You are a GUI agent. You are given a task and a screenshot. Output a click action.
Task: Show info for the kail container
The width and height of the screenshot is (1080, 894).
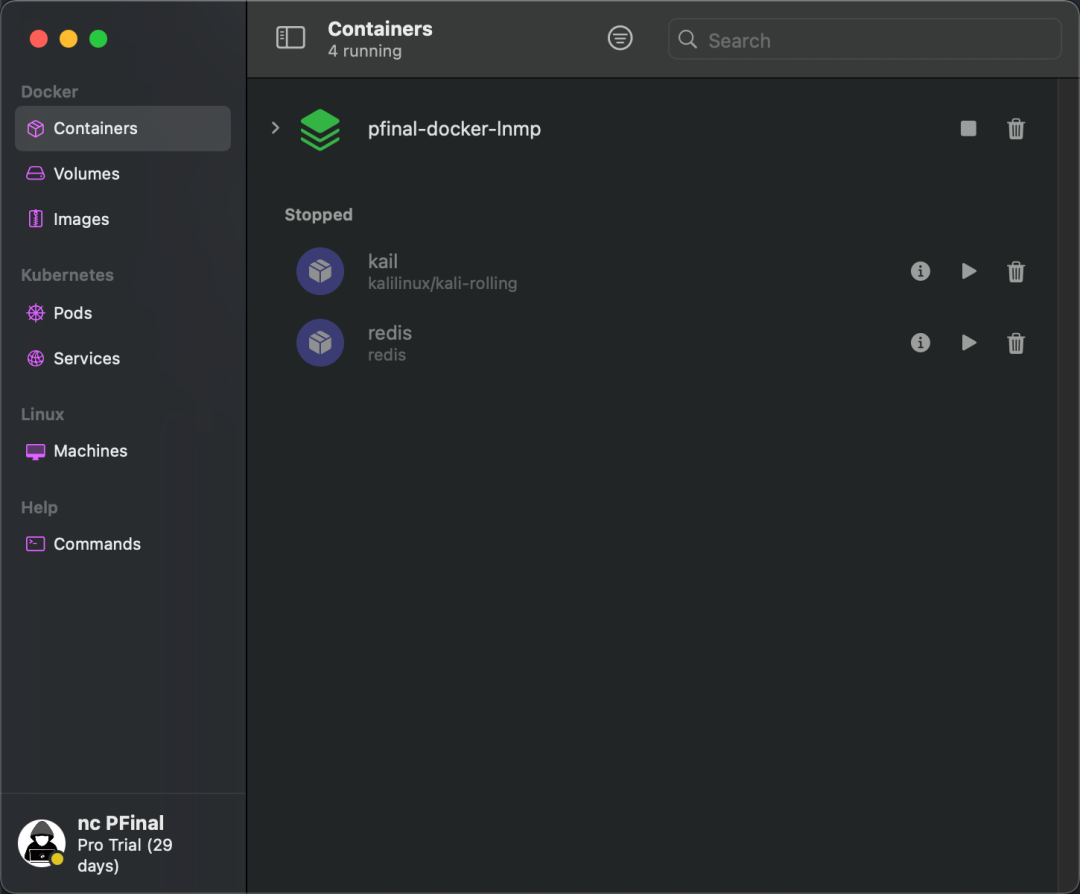920,271
